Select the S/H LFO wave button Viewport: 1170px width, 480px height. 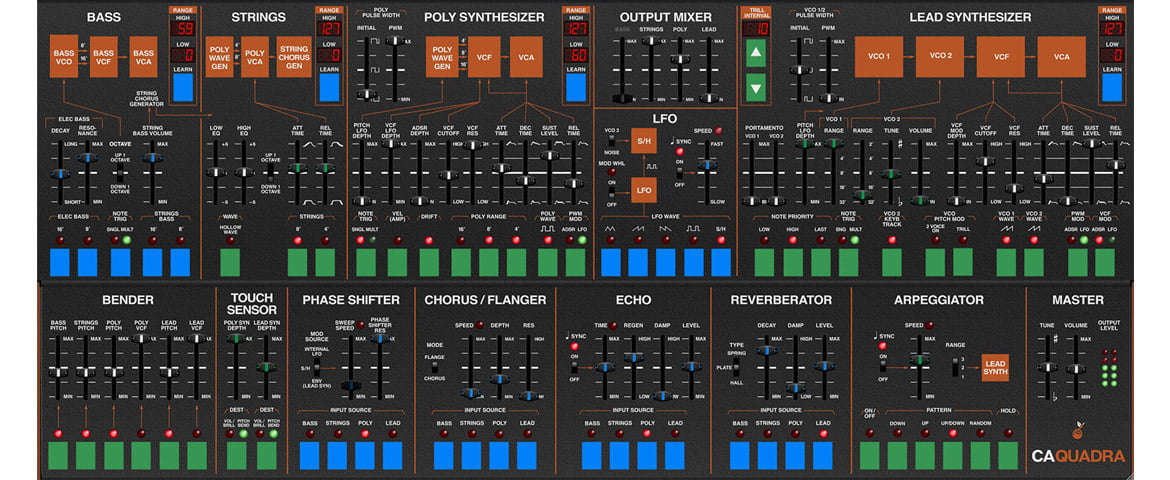click(721, 262)
